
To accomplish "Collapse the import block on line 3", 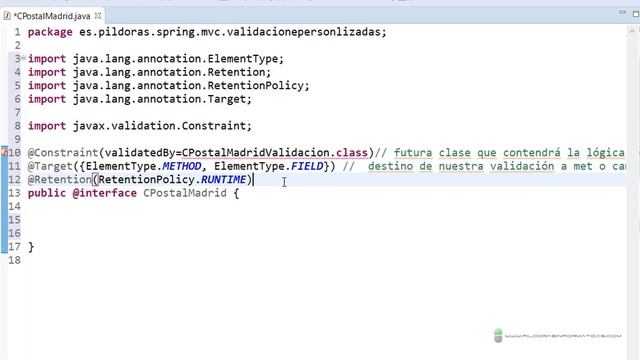I will pyautogui.click(x=23, y=58).
